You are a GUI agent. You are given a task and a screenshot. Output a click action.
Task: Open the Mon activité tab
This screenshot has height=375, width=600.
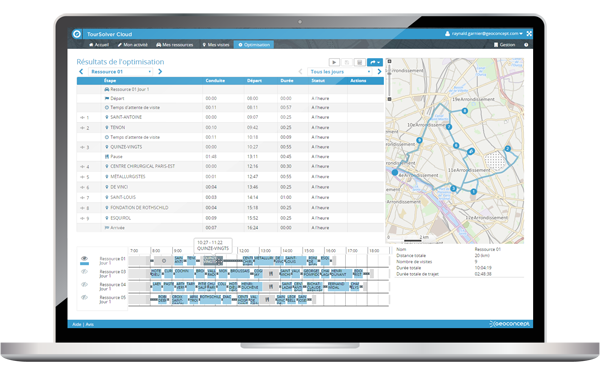(132, 45)
